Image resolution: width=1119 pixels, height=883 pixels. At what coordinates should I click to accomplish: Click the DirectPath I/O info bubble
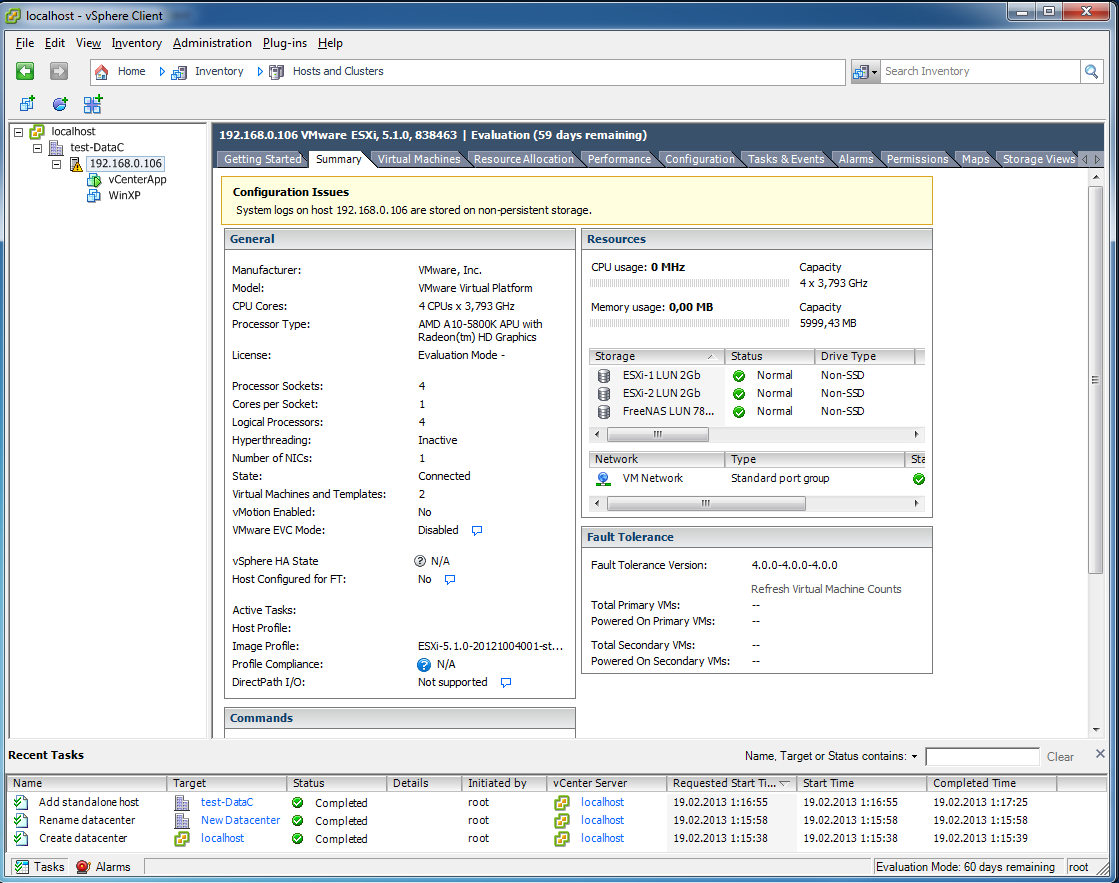[x=506, y=682]
